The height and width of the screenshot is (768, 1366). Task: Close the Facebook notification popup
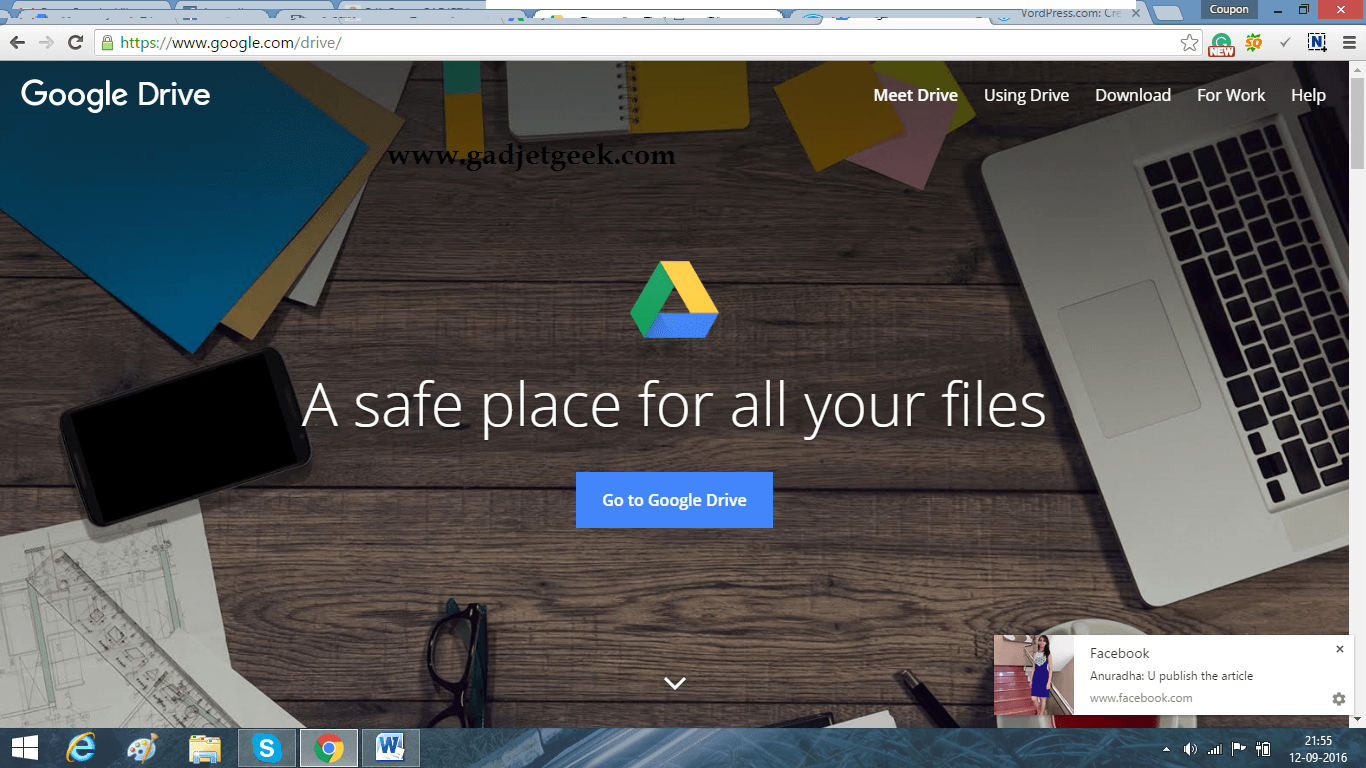point(1340,649)
